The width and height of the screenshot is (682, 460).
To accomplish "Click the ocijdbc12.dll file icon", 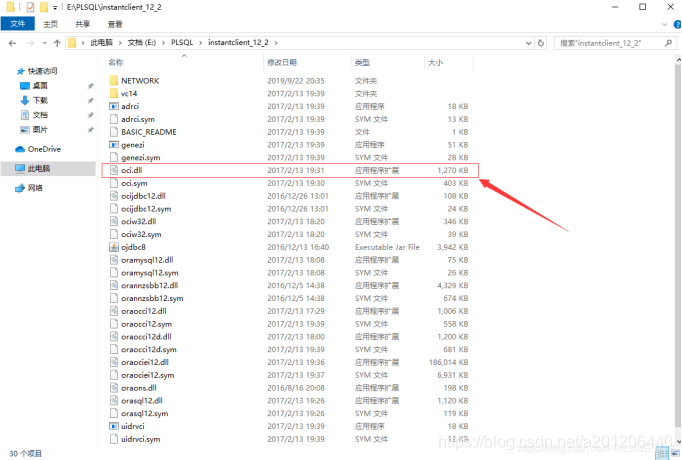I will point(114,196).
